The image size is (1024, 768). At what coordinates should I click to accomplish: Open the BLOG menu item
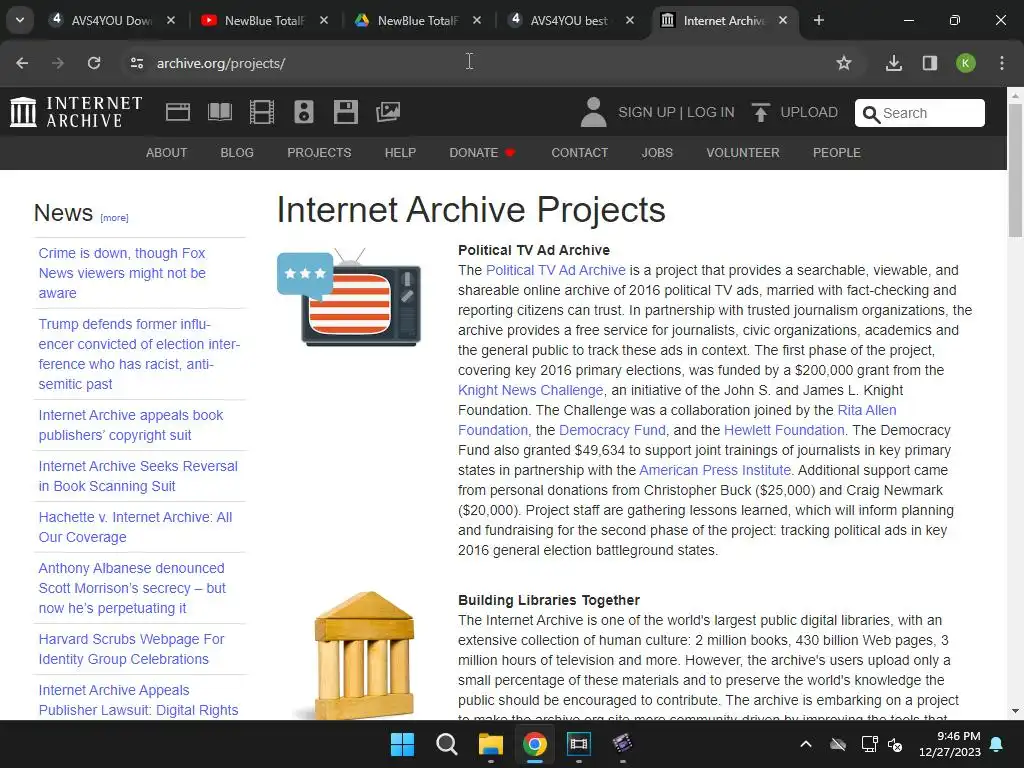(x=237, y=153)
